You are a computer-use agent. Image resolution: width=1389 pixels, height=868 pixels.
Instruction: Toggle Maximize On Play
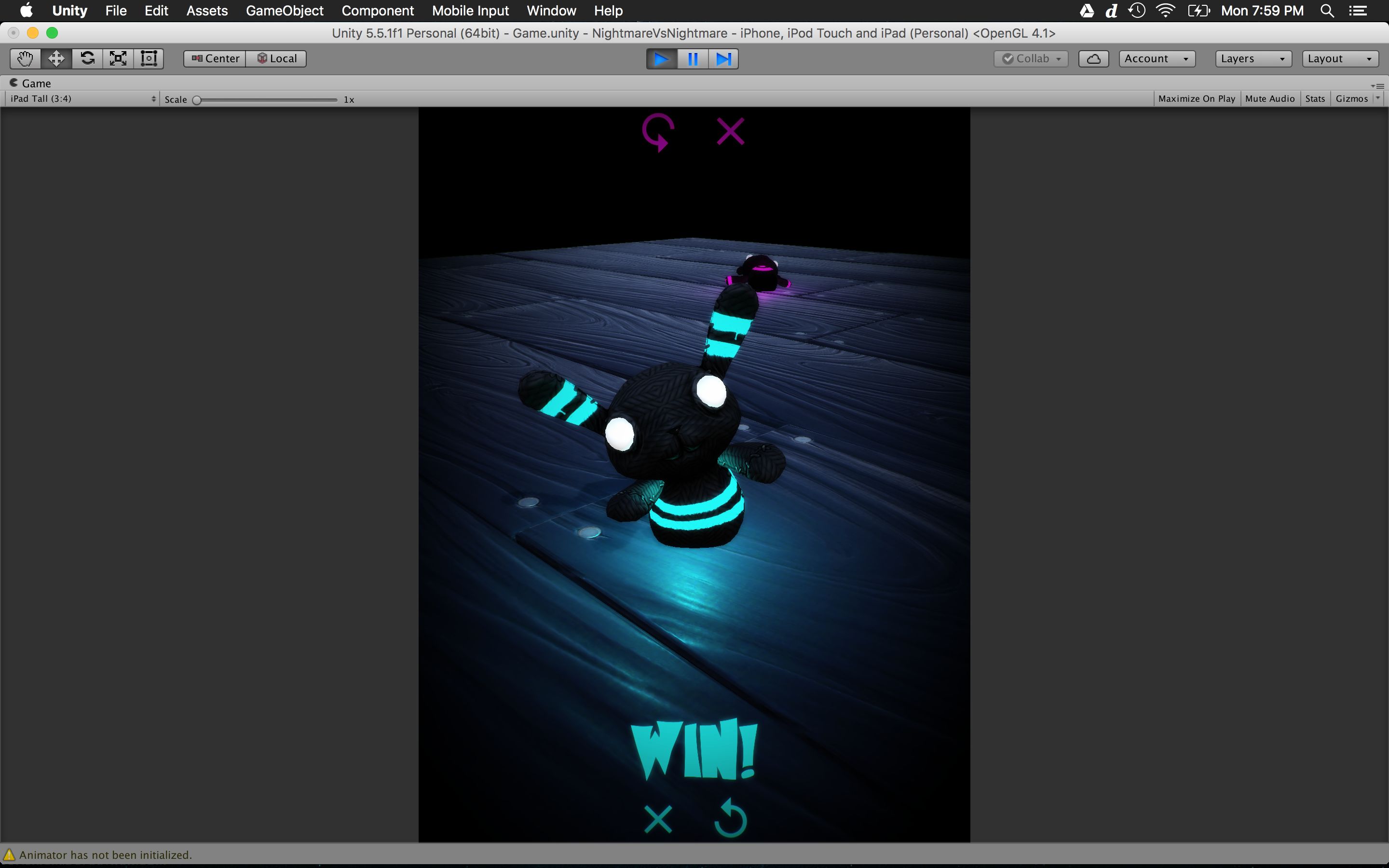coord(1196,99)
